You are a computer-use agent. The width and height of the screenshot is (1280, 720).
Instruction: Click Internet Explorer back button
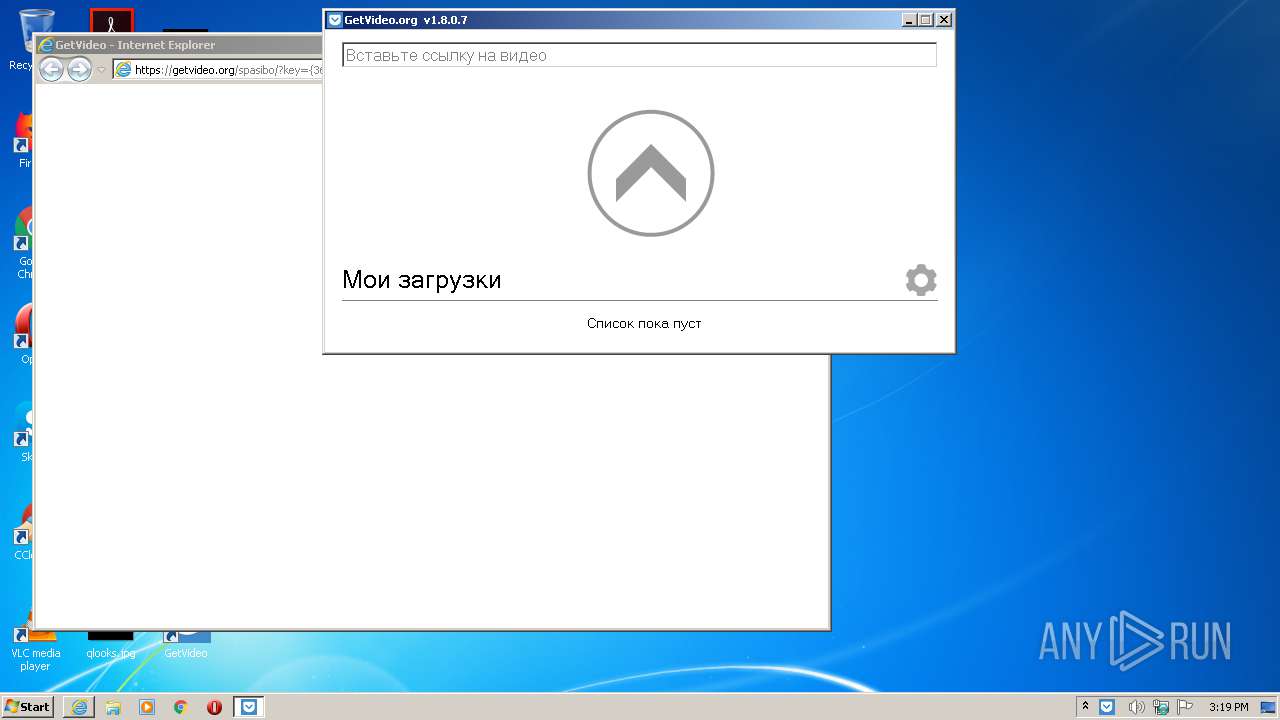click(x=51, y=69)
